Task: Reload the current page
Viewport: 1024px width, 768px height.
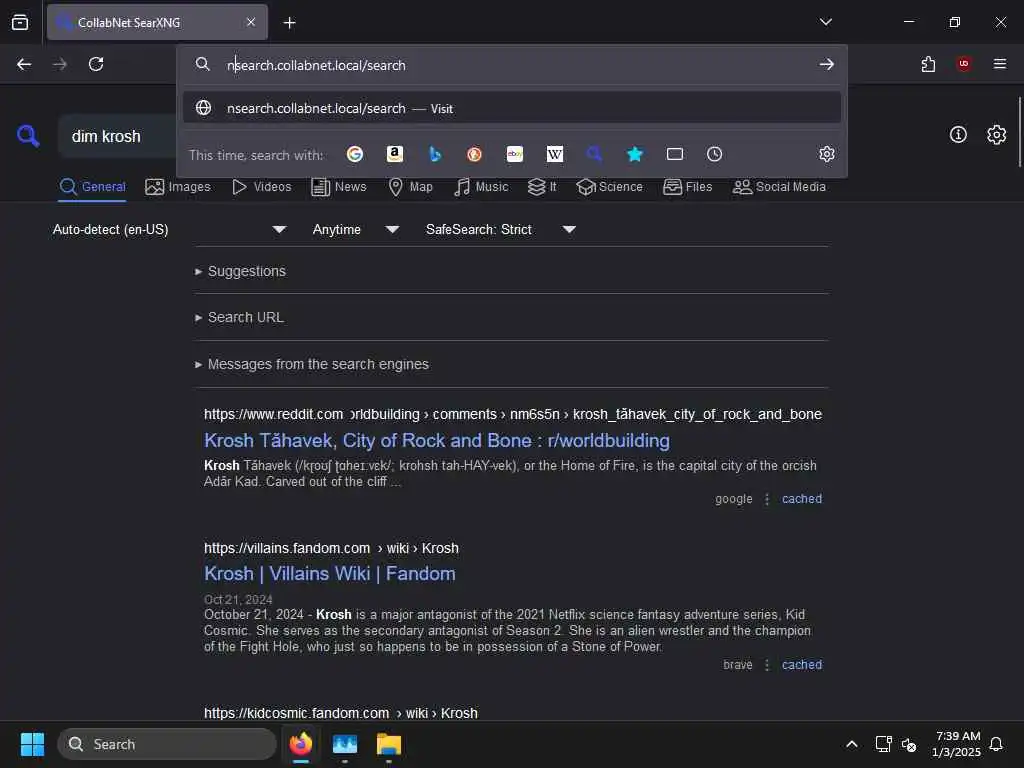Action: [x=96, y=64]
